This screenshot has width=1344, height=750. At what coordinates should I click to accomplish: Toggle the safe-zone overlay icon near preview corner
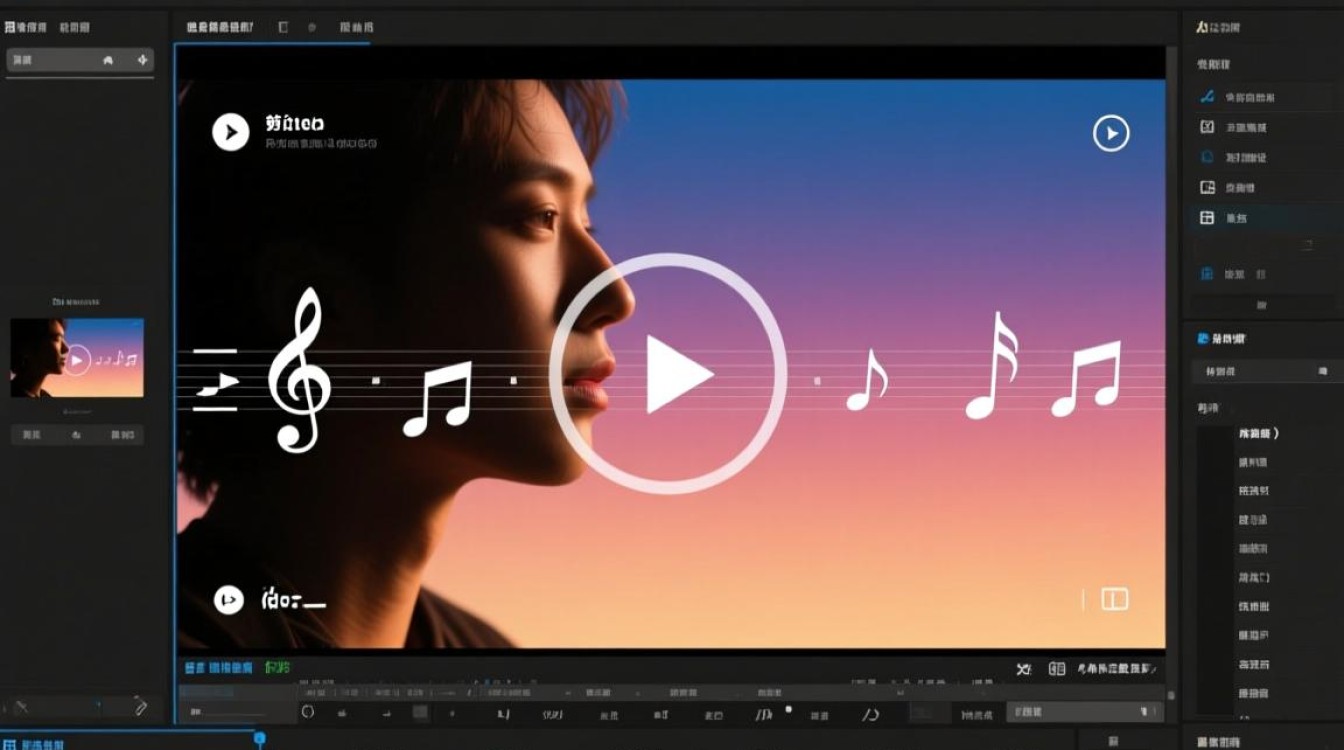tap(1115, 599)
